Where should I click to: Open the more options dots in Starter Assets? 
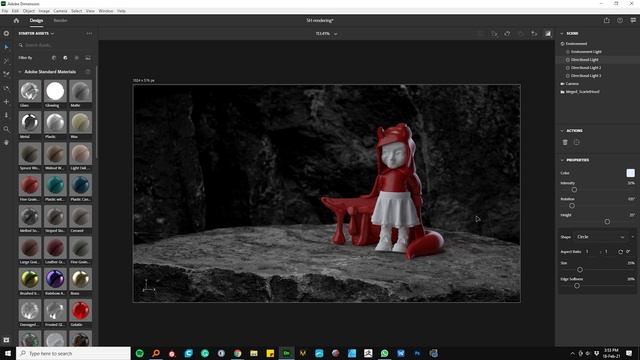point(89,33)
